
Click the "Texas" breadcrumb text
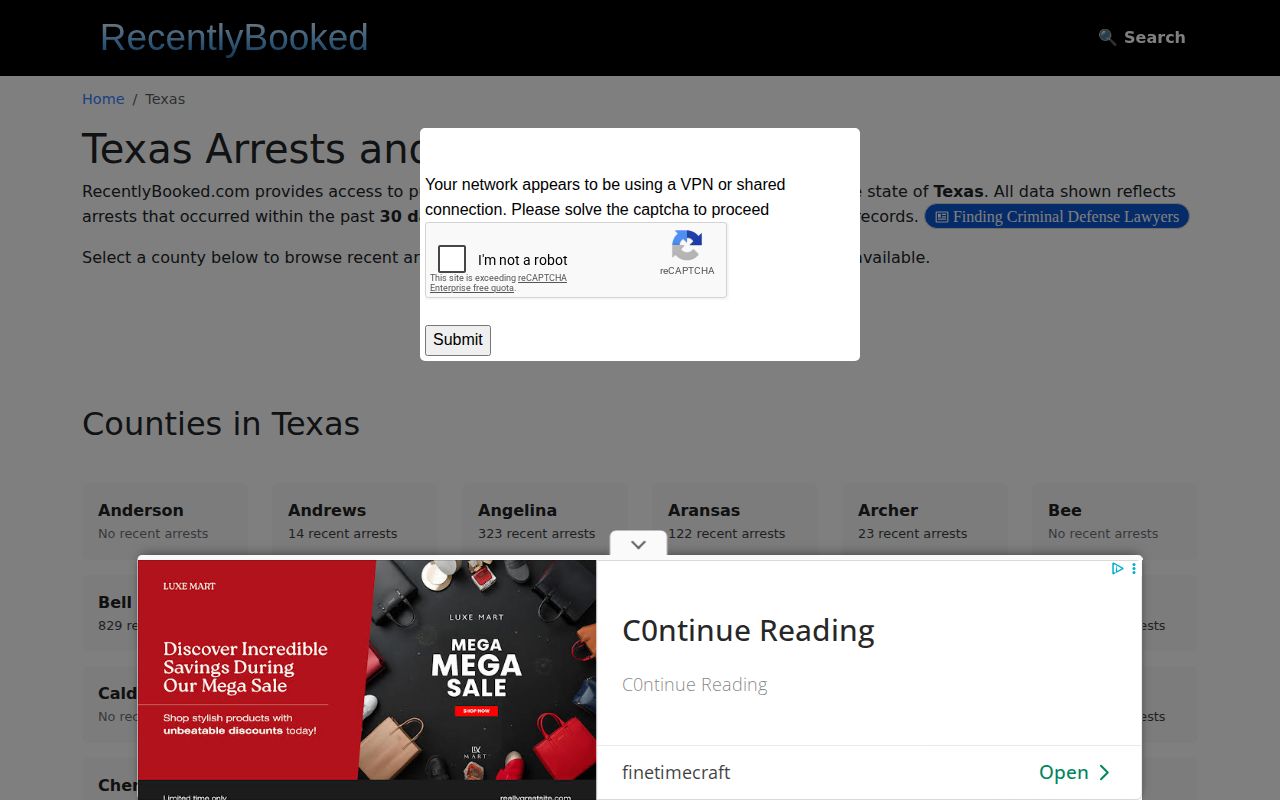(165, 99)
